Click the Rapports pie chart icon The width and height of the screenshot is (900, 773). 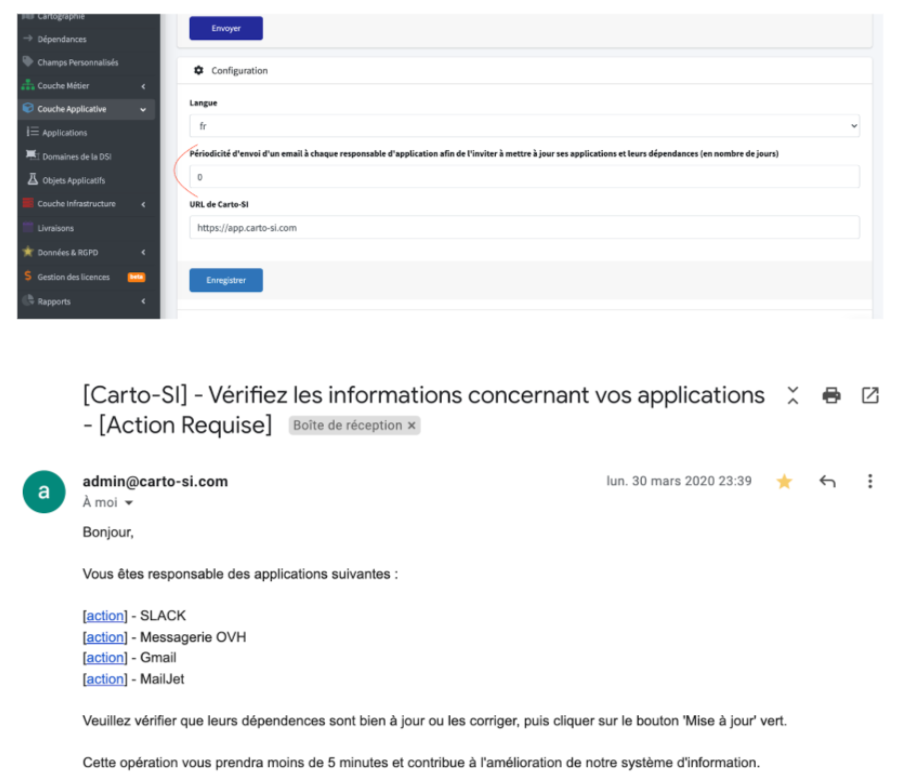click(x=28, y=300)
